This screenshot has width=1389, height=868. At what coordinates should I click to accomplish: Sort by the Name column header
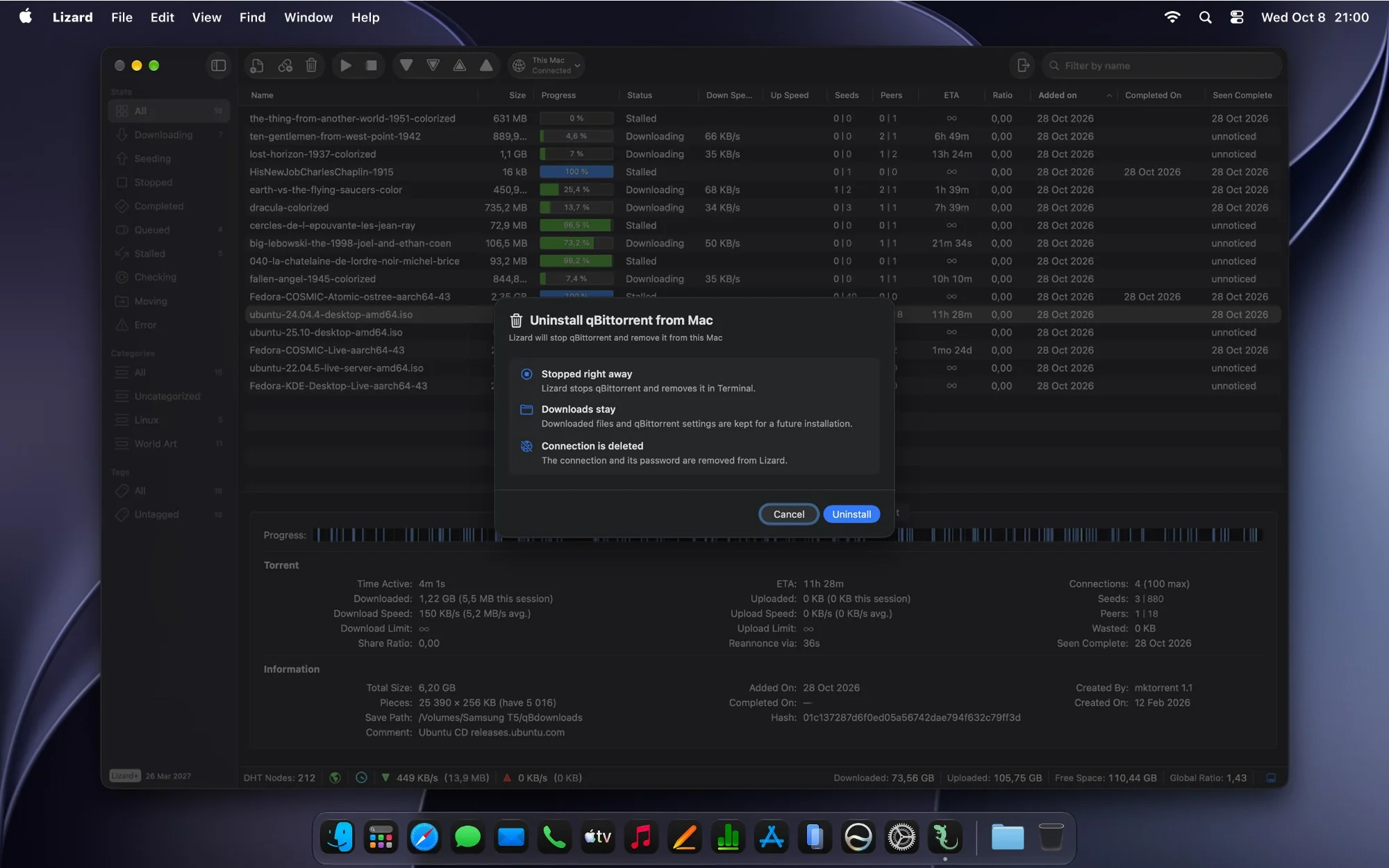tap(361, 95)
